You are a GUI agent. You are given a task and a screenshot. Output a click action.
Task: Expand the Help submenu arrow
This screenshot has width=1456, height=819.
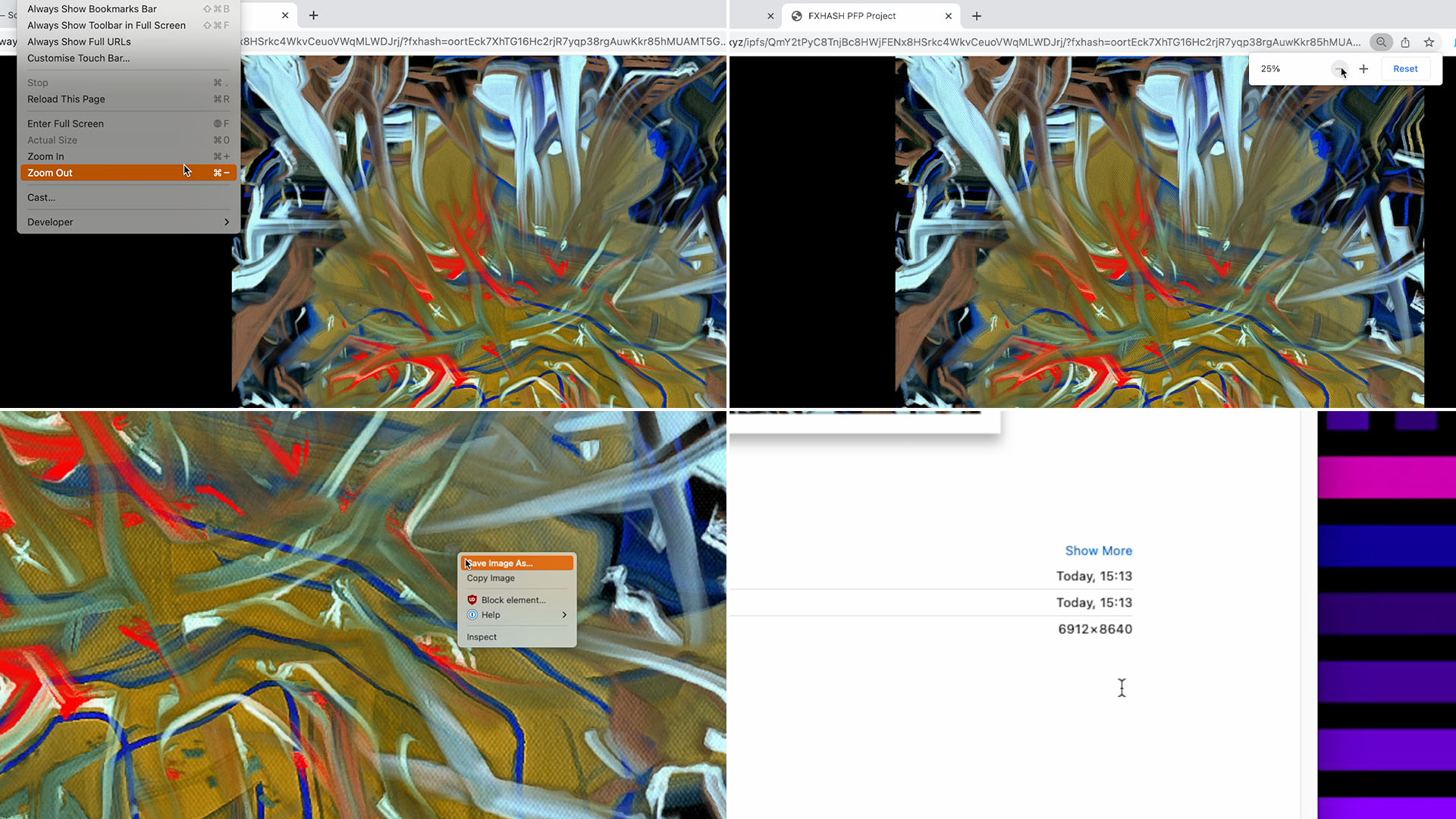coord(564,615)
